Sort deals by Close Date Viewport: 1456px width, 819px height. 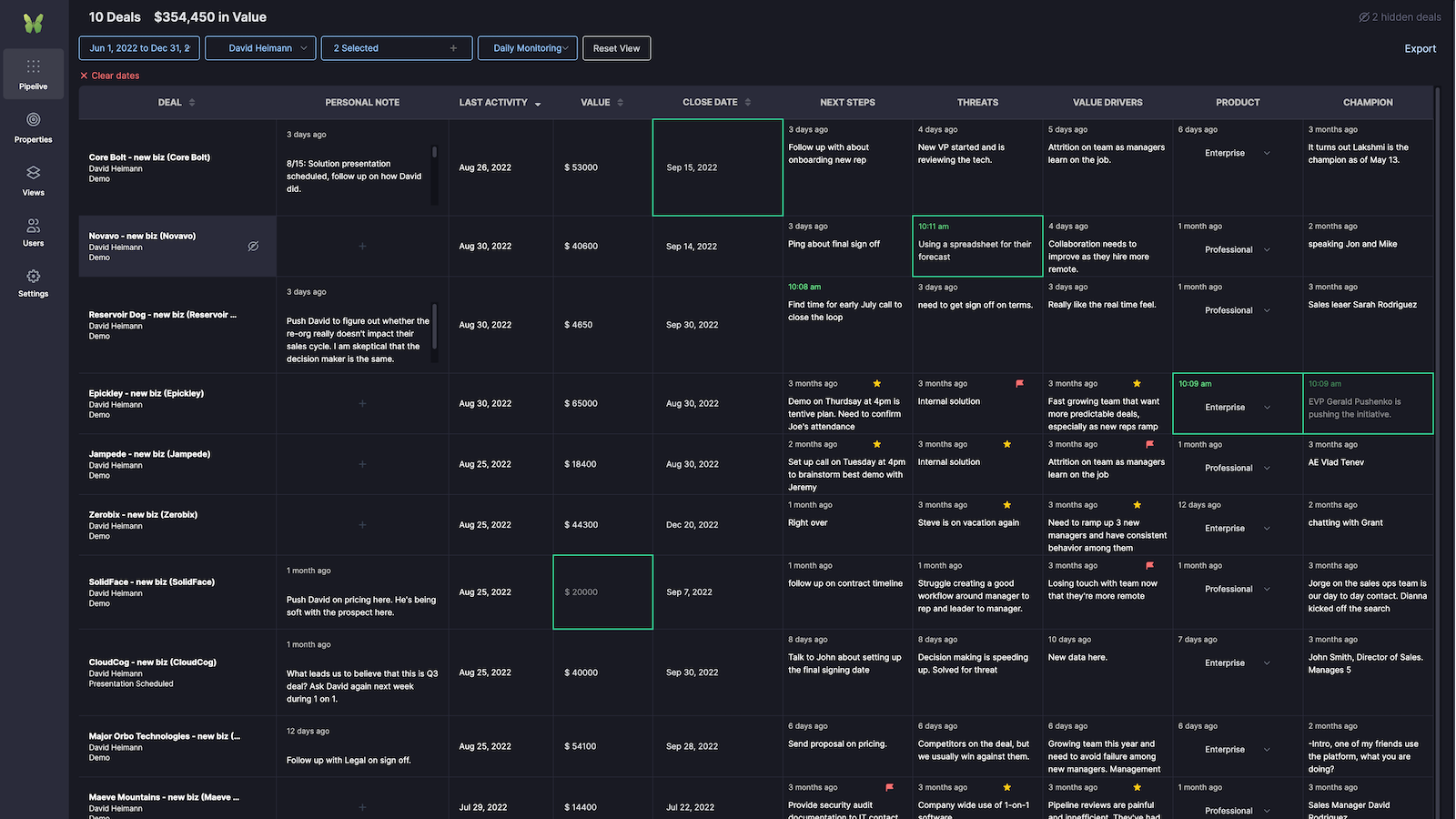pyautogui.click(x=748, y=102)
